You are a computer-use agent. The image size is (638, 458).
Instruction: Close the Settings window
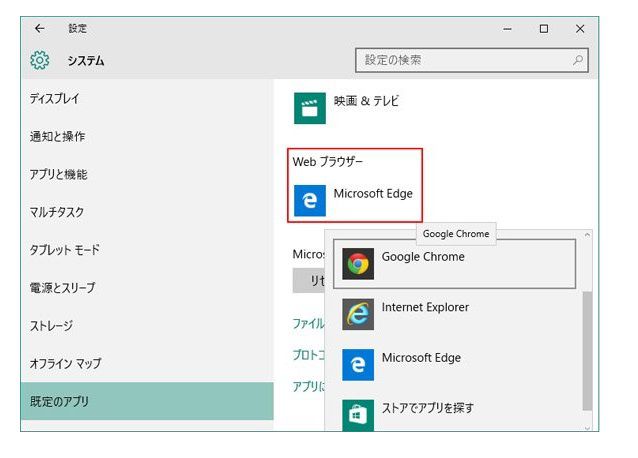tap(580, 29)
